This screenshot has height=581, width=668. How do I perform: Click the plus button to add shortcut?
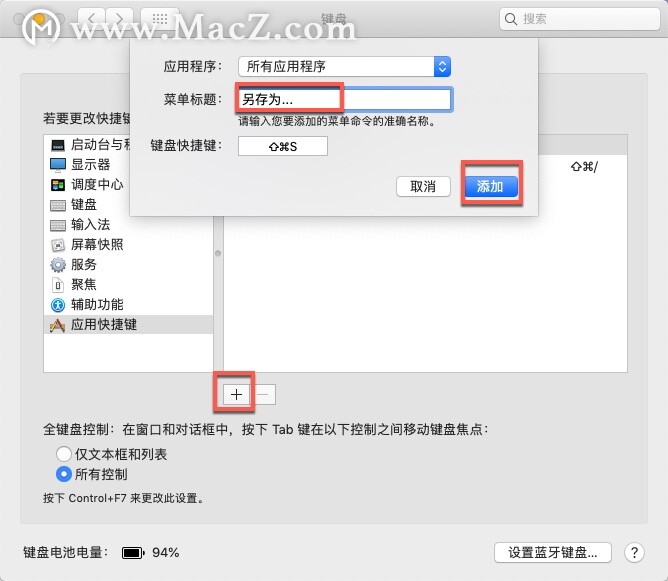point(236,394)
